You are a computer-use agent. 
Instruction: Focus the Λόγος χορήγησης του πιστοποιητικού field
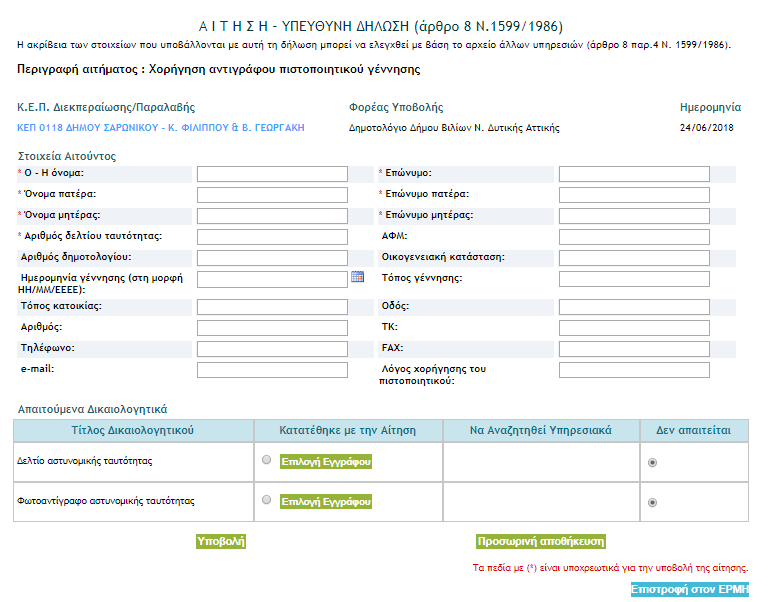pos(634,370)
